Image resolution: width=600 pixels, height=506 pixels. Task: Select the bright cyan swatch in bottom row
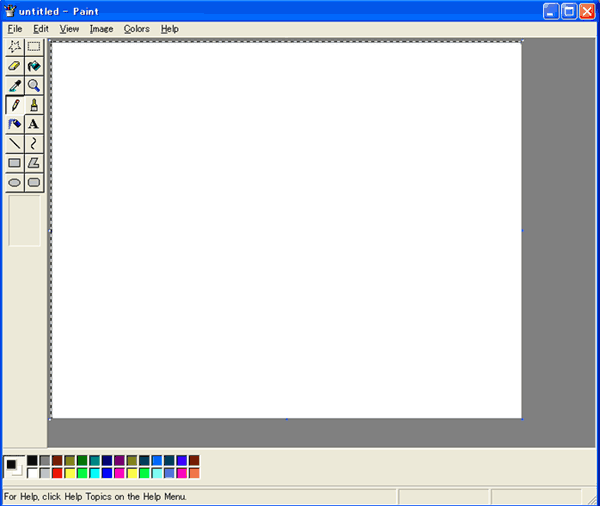[95, 473]
